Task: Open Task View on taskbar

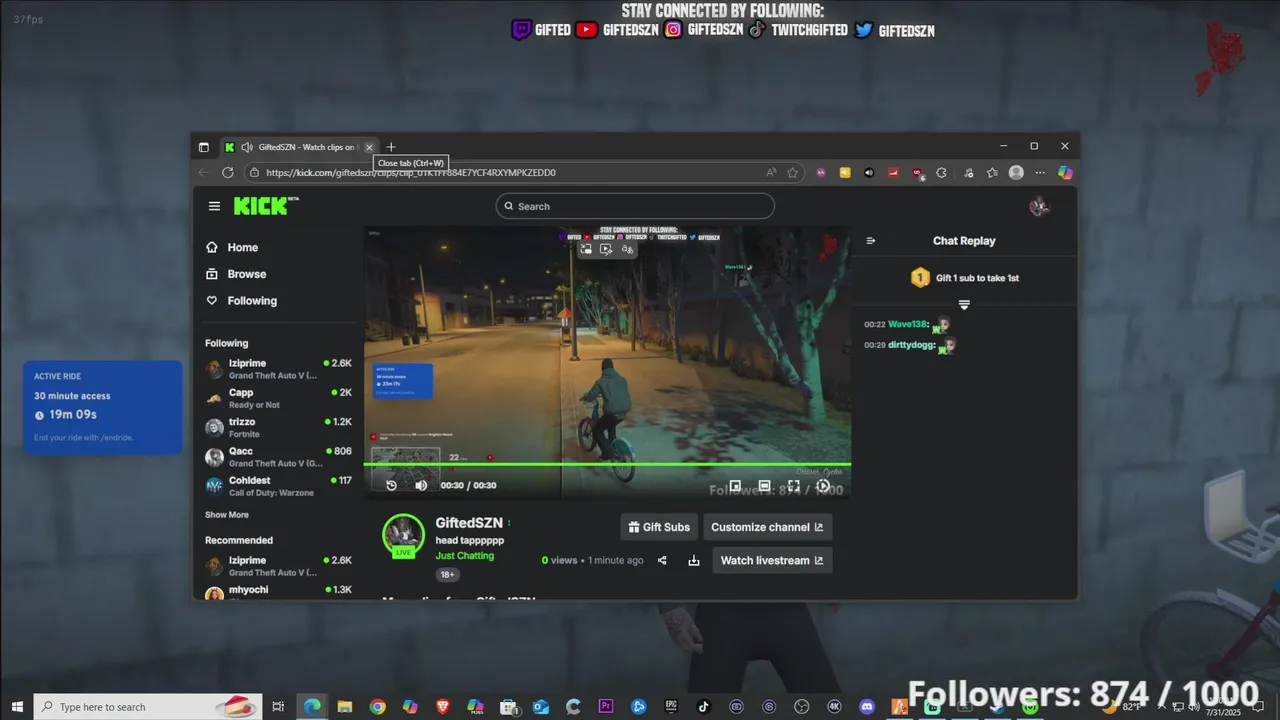Action: point(279,707)
